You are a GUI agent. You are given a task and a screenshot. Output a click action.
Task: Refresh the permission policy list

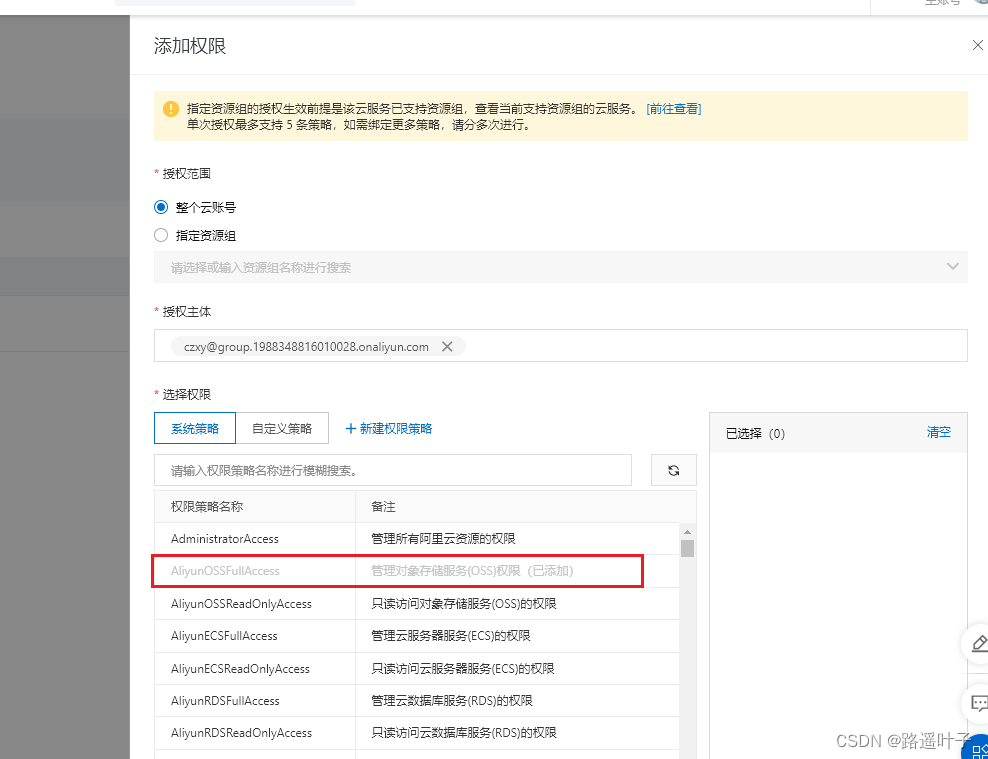tap(673, 470)
